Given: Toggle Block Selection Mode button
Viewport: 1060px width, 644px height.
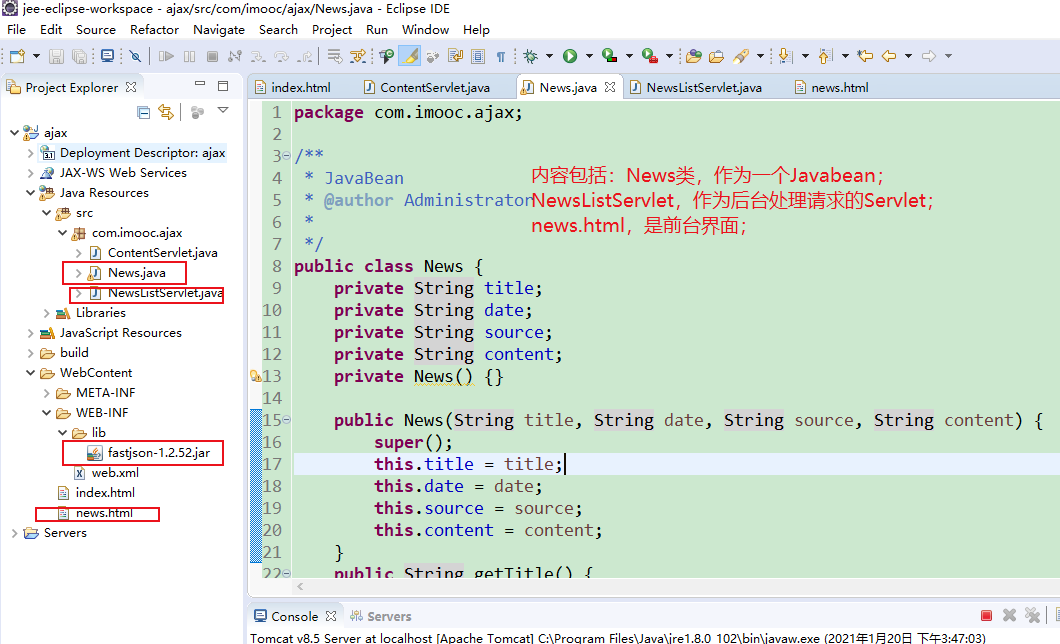Looking at the screenshot, I should [x=478, y=56].
